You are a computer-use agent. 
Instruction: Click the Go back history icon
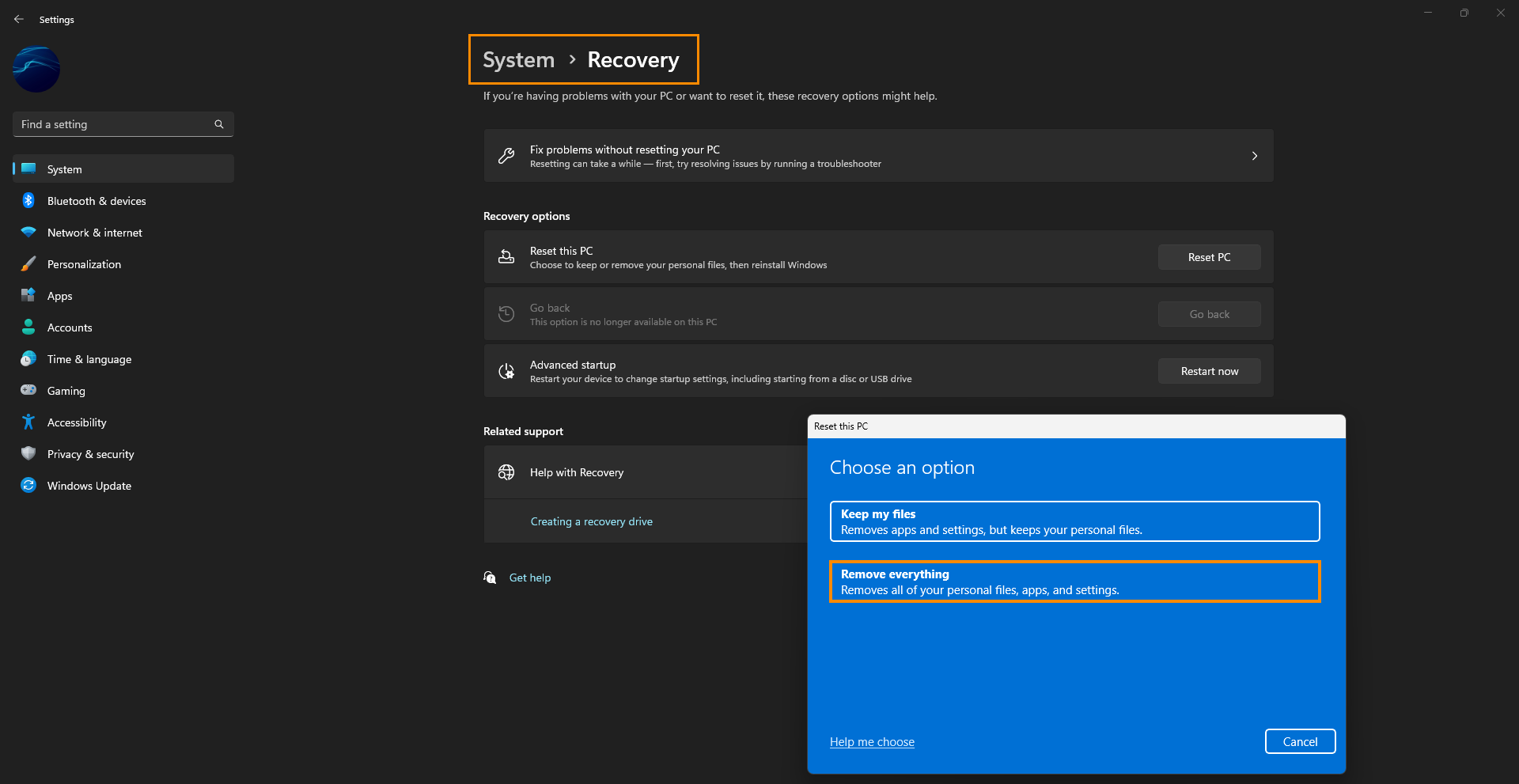(x=506, y=314)
